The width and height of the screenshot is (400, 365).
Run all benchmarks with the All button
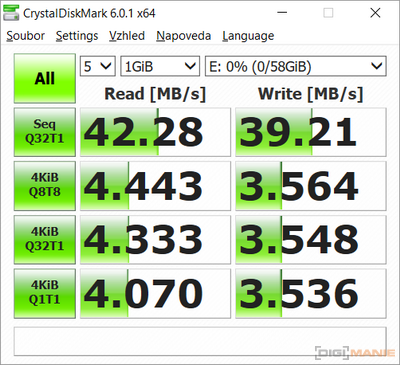pyautogui.click(x=45, y=78)
